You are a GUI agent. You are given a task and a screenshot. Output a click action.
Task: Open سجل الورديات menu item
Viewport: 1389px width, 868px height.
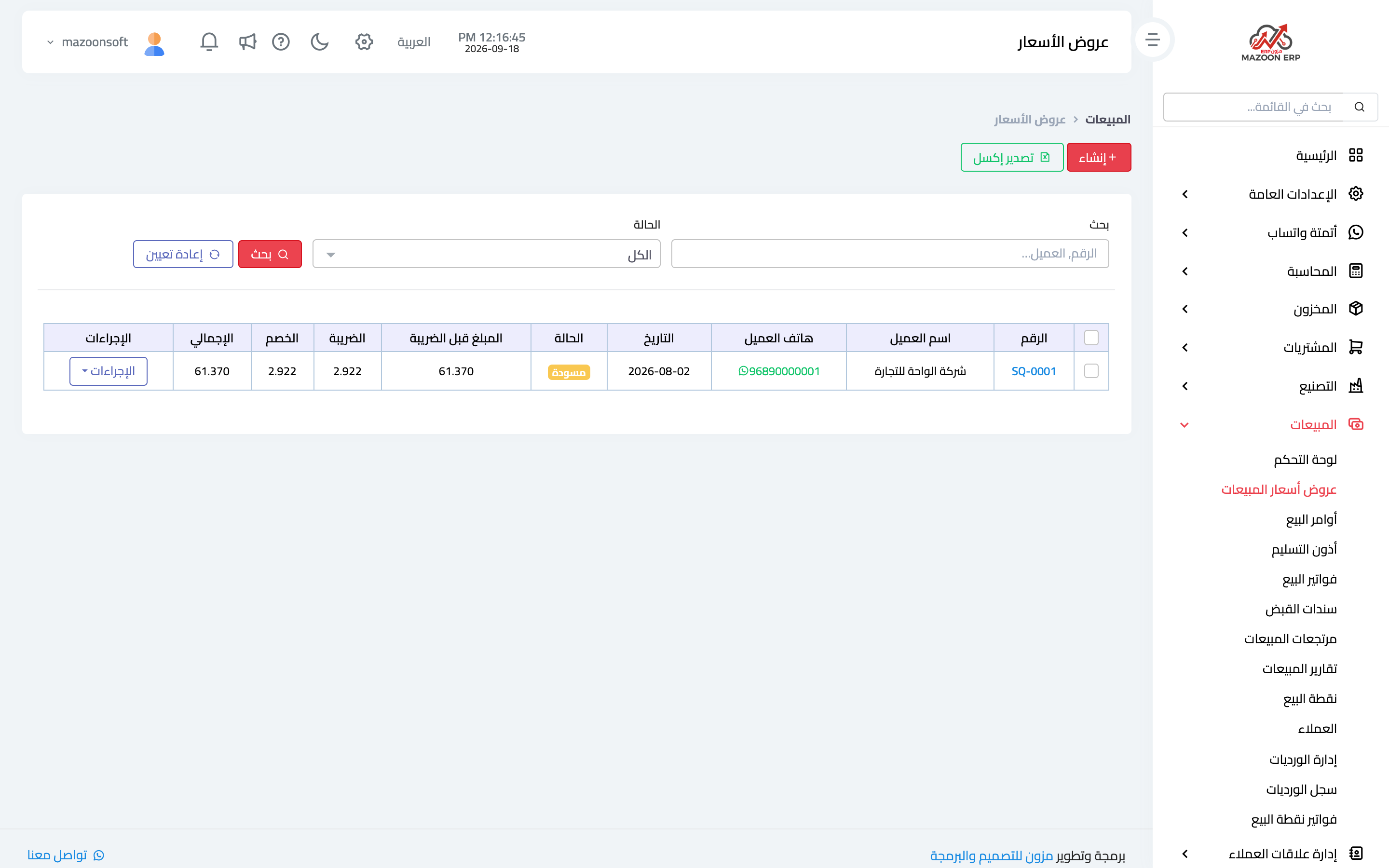tap(1301, 789)
